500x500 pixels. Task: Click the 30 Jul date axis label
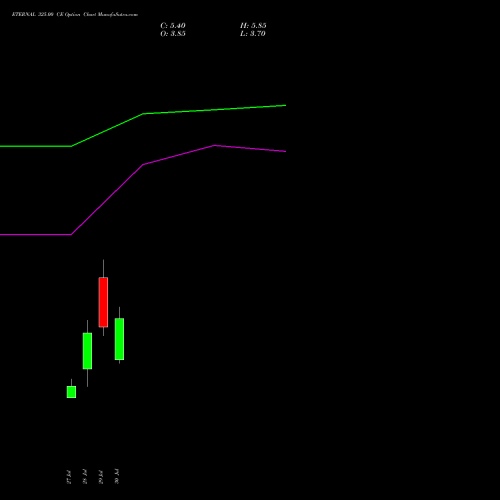[117, 477]
